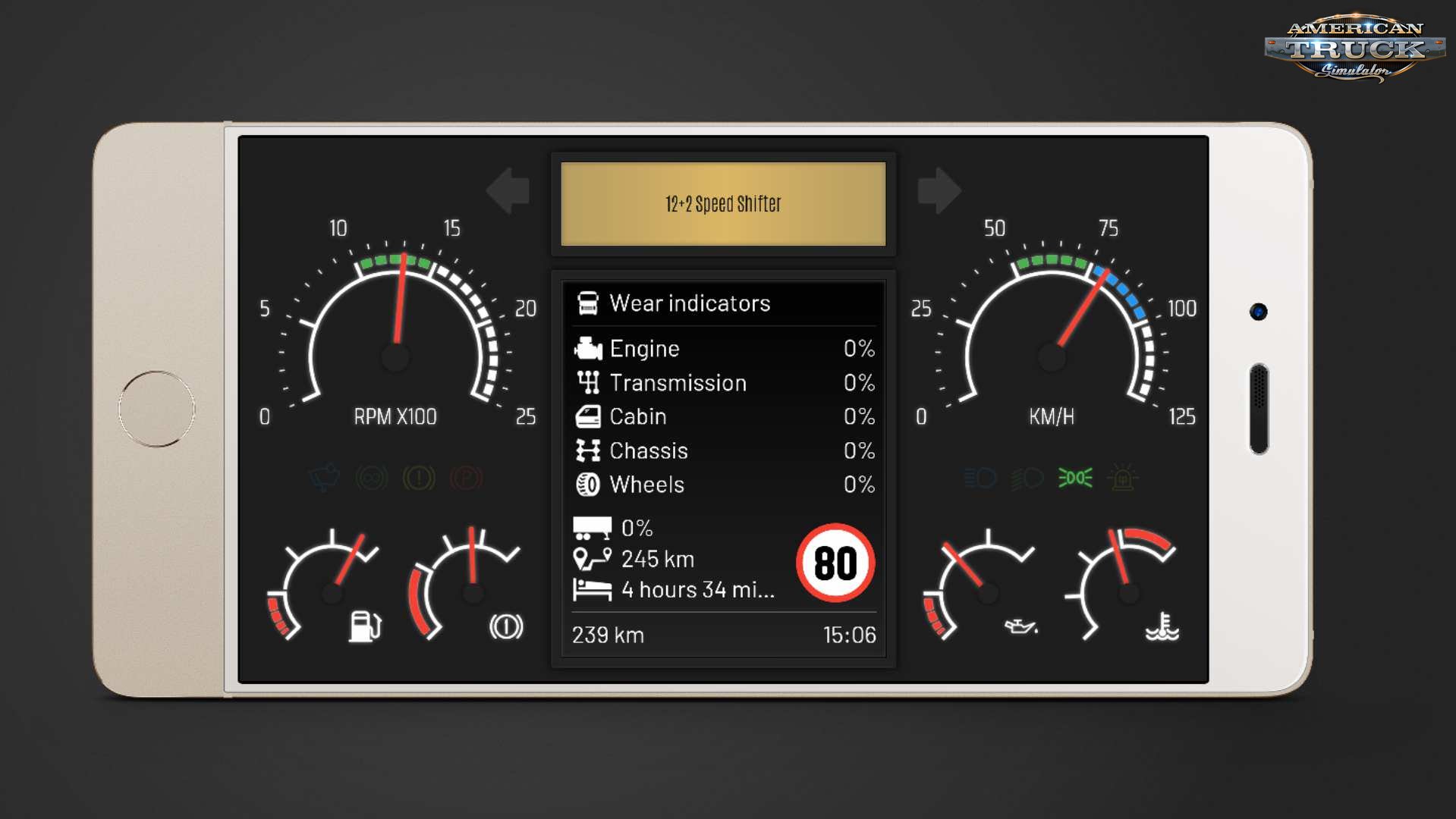Image resolution: width=1456 pixels, height=819 pixels.
Task: Click the 245 km route distance text
Action: click(x=658, y=559)
